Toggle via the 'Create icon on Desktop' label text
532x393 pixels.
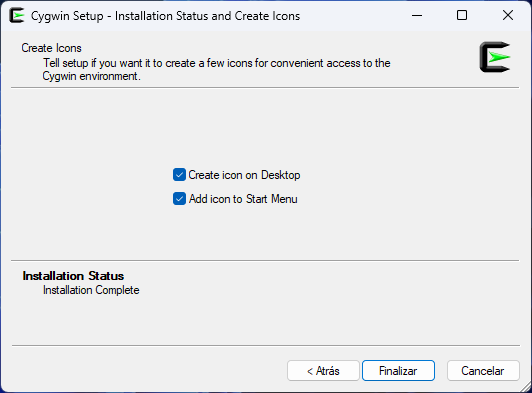[244, 175]
